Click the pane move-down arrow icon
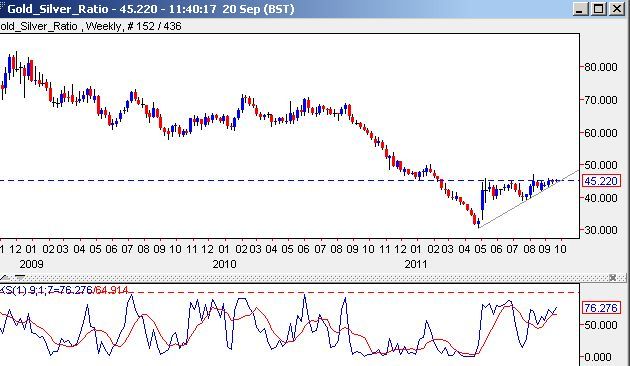The width and height of the screenshot is (630, 366). (20, 278)
